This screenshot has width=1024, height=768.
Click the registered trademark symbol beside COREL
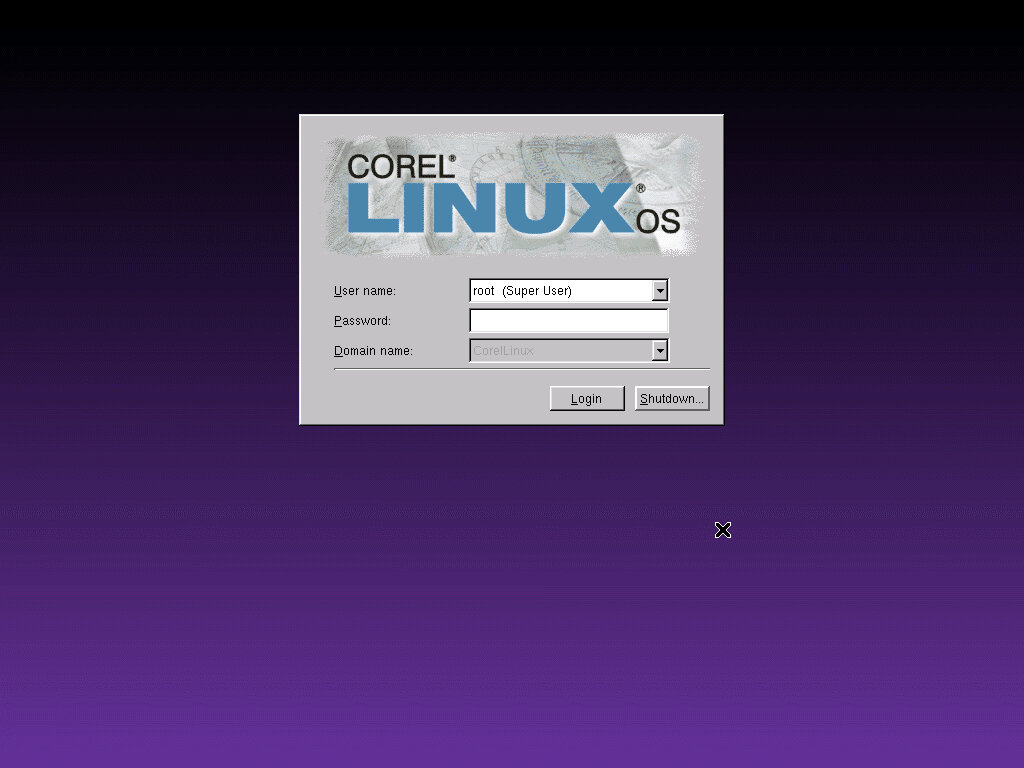[452, 158]
